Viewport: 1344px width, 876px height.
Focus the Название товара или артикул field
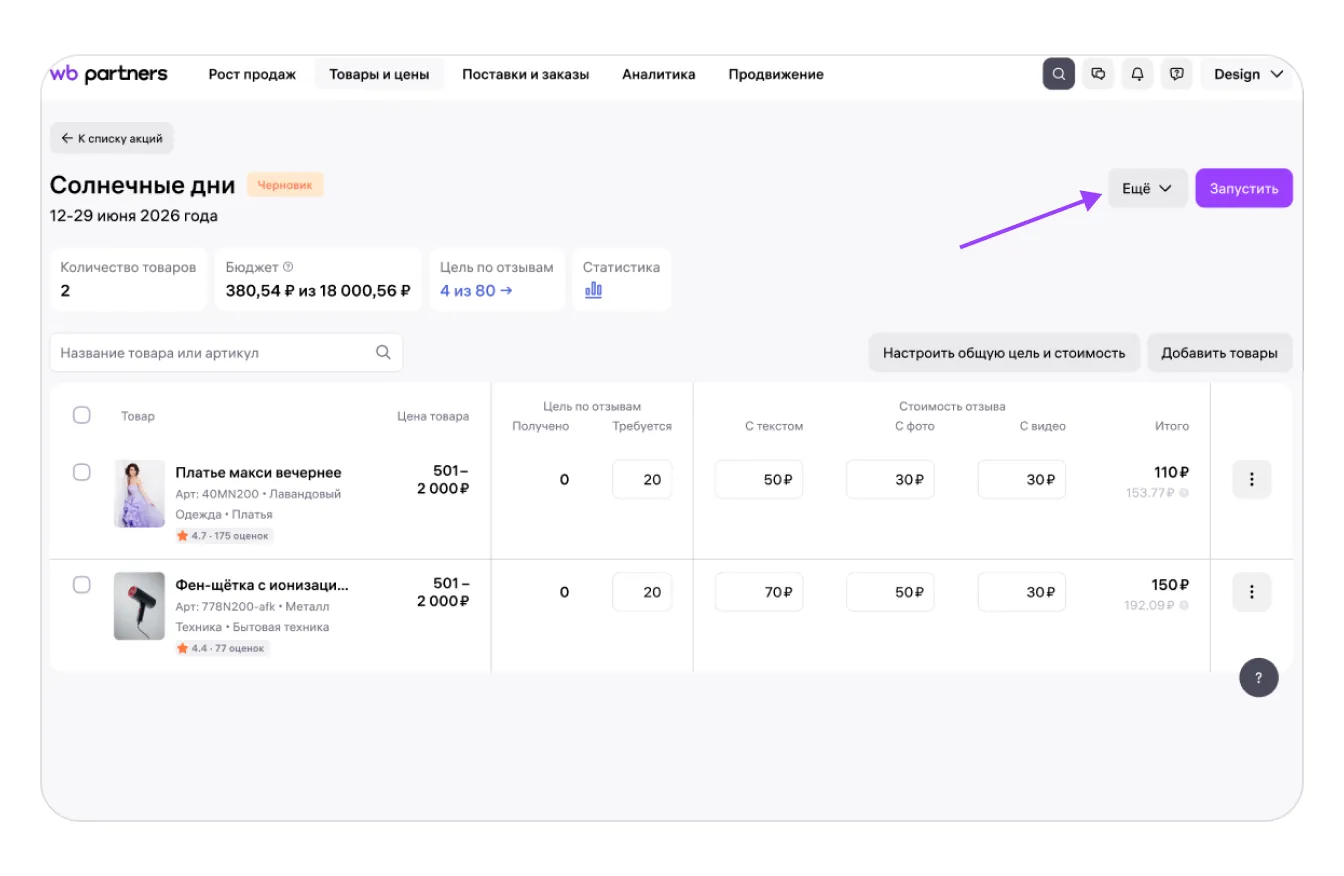(x=226, y=353)
